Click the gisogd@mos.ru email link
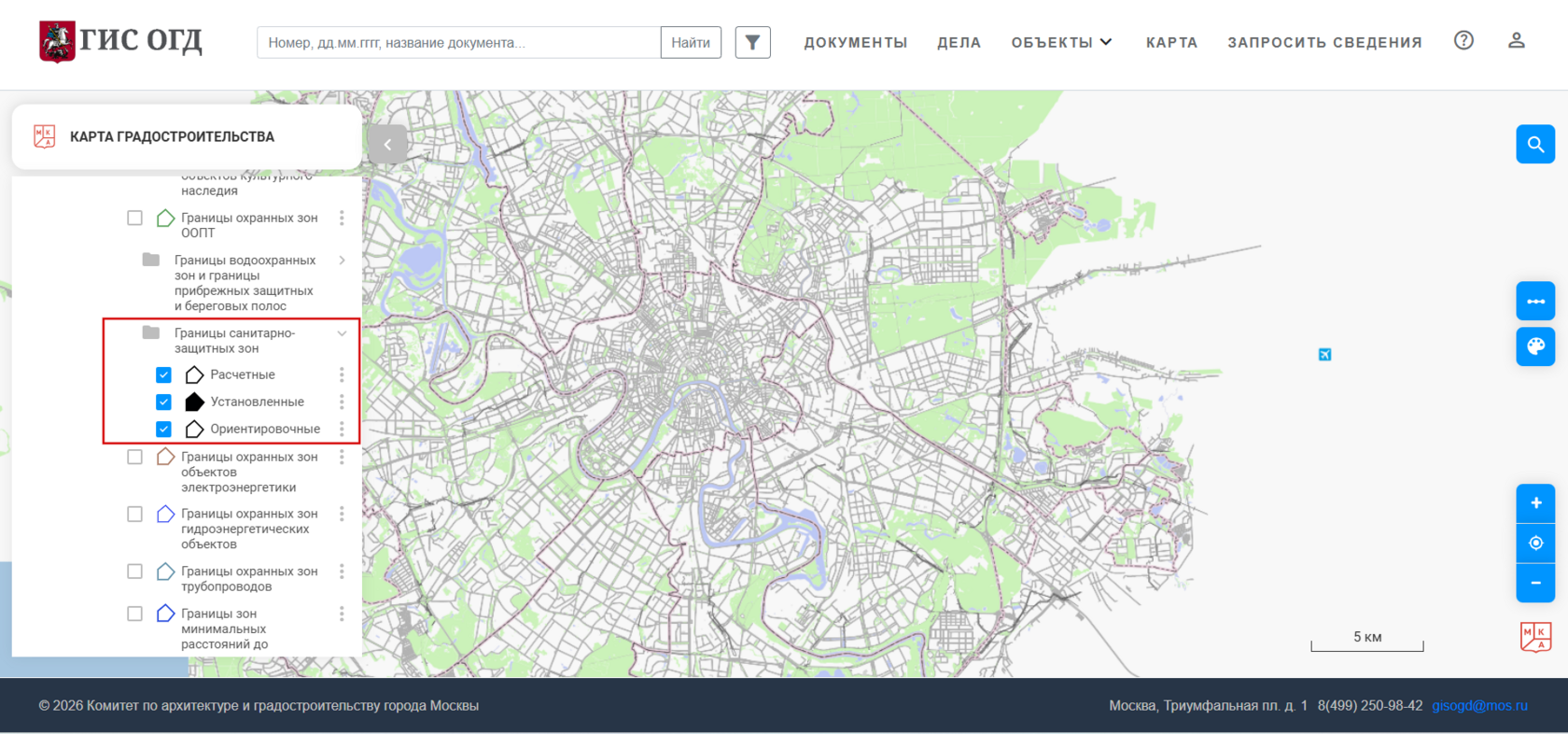The height and width of the screenshot is (734, 1568). (x=1480, y=705)
